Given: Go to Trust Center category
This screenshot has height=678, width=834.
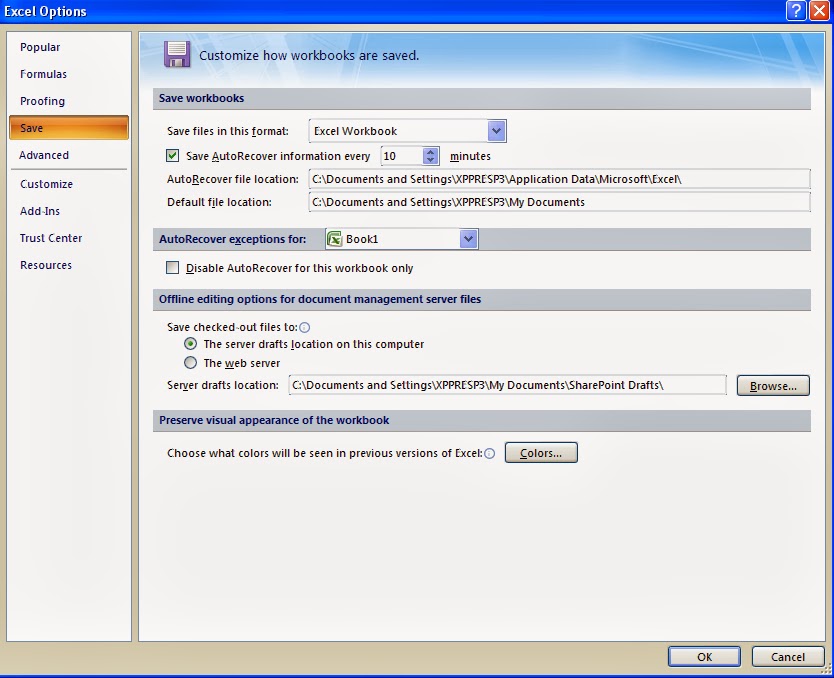Looking at the screenshot, I should pos(51,238).
